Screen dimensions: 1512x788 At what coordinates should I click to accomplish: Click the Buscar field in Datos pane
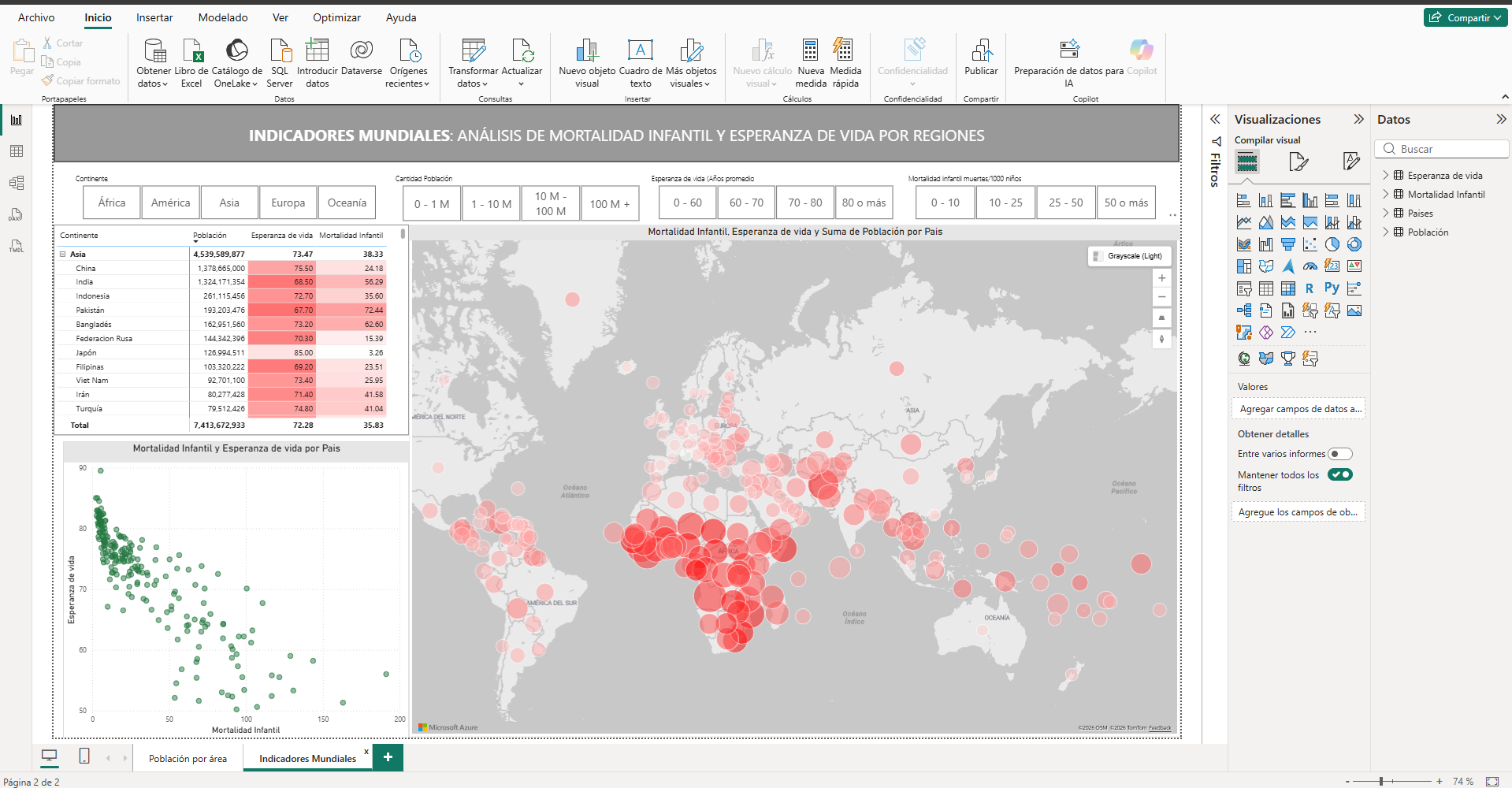point(1442,149)
